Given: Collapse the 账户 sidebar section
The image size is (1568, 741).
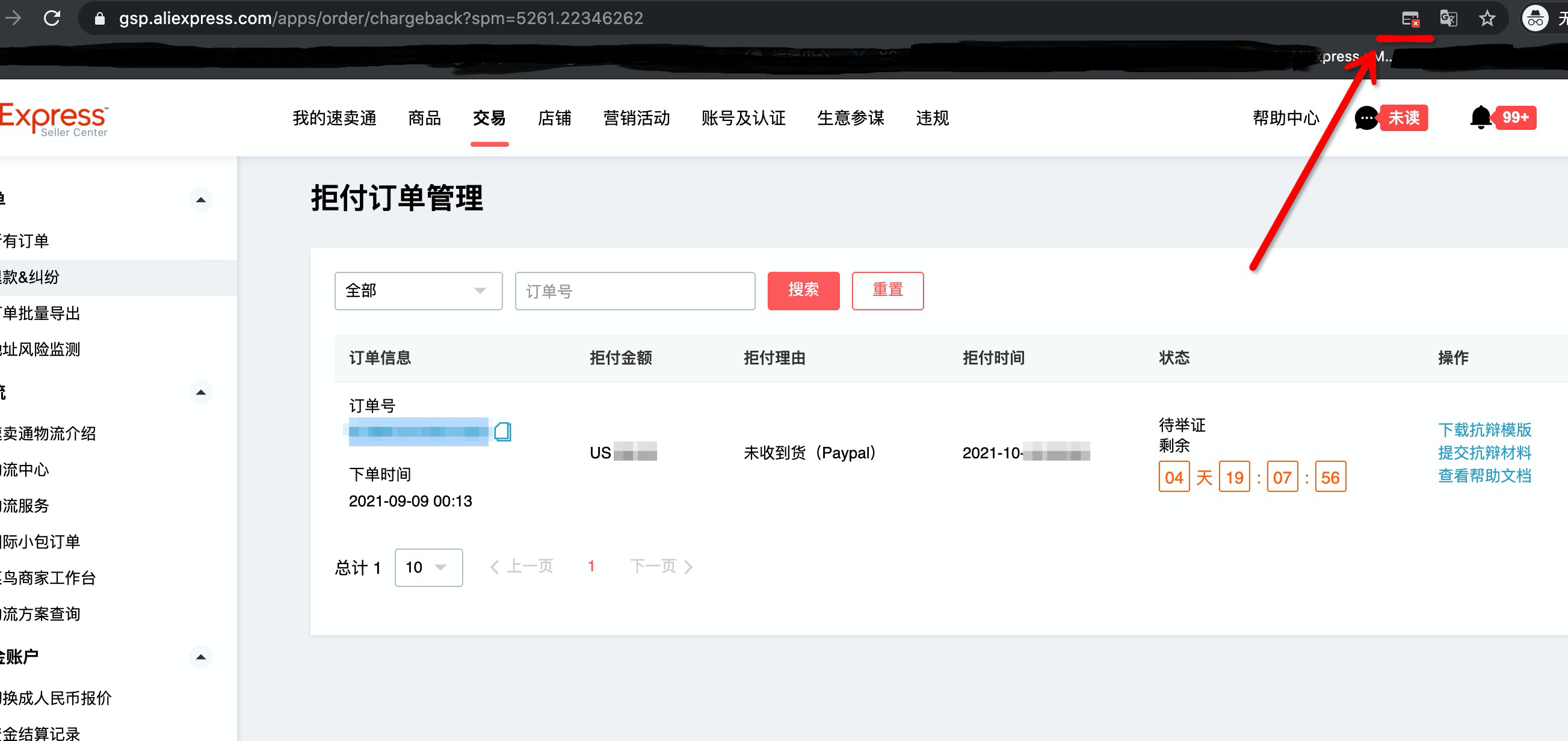Looking at the screenshot, I should [x=200, y=657].
